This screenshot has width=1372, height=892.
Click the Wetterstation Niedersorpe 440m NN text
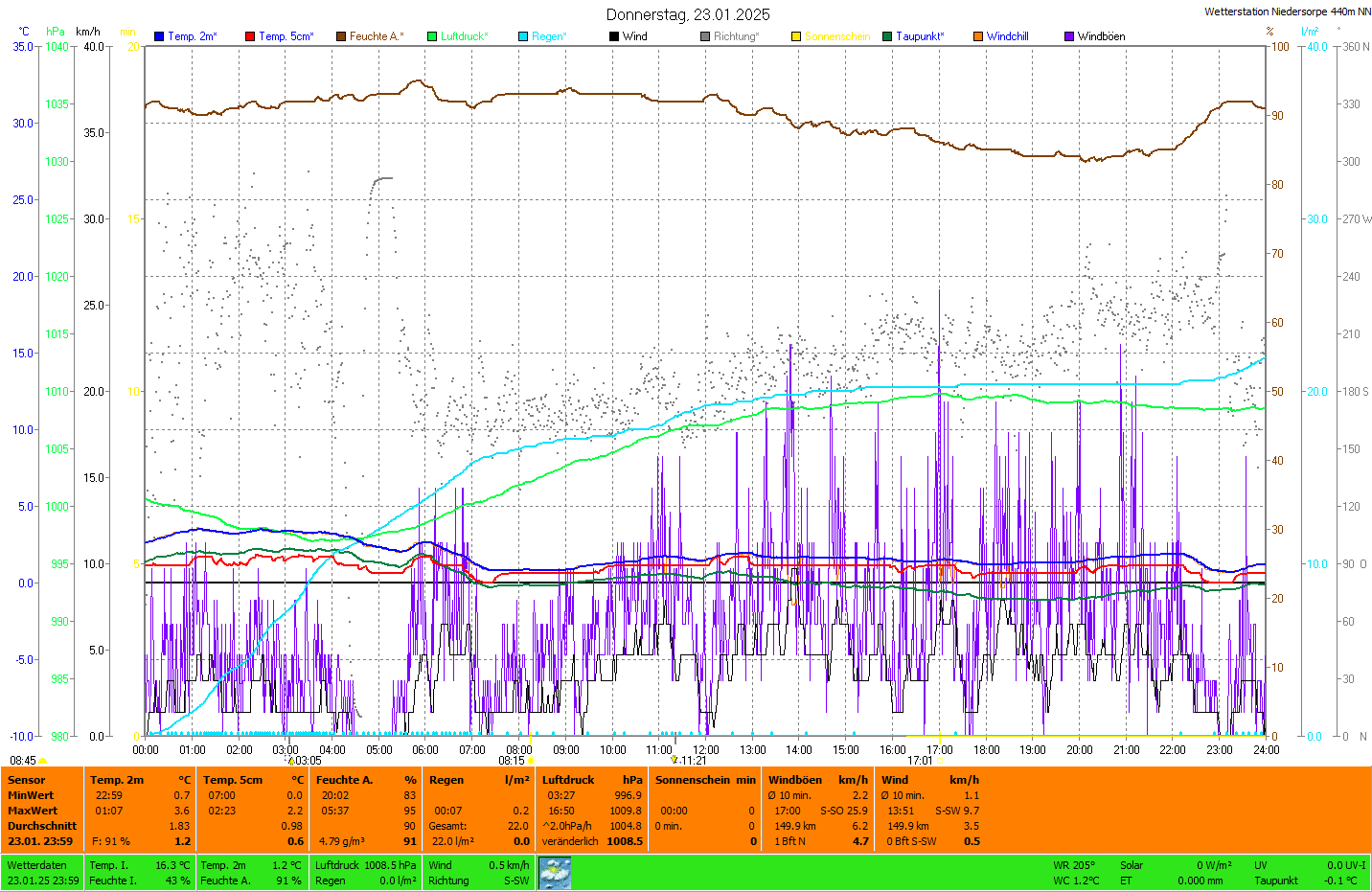1287,11
